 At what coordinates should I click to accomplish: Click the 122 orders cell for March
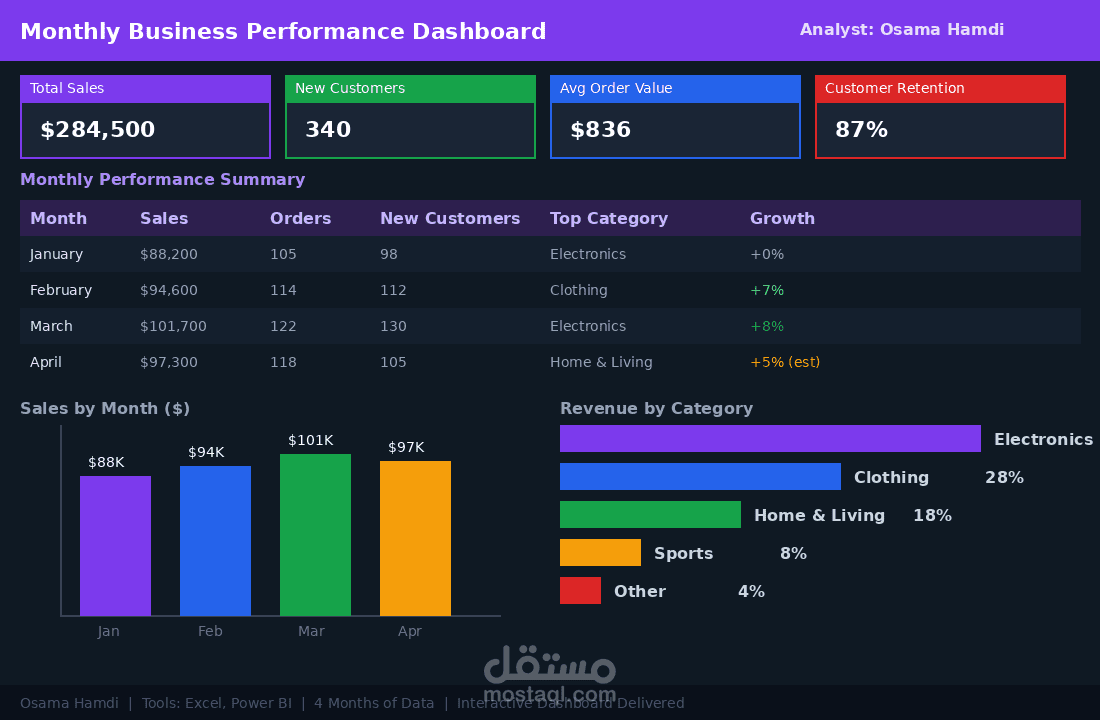click(283, 326)
